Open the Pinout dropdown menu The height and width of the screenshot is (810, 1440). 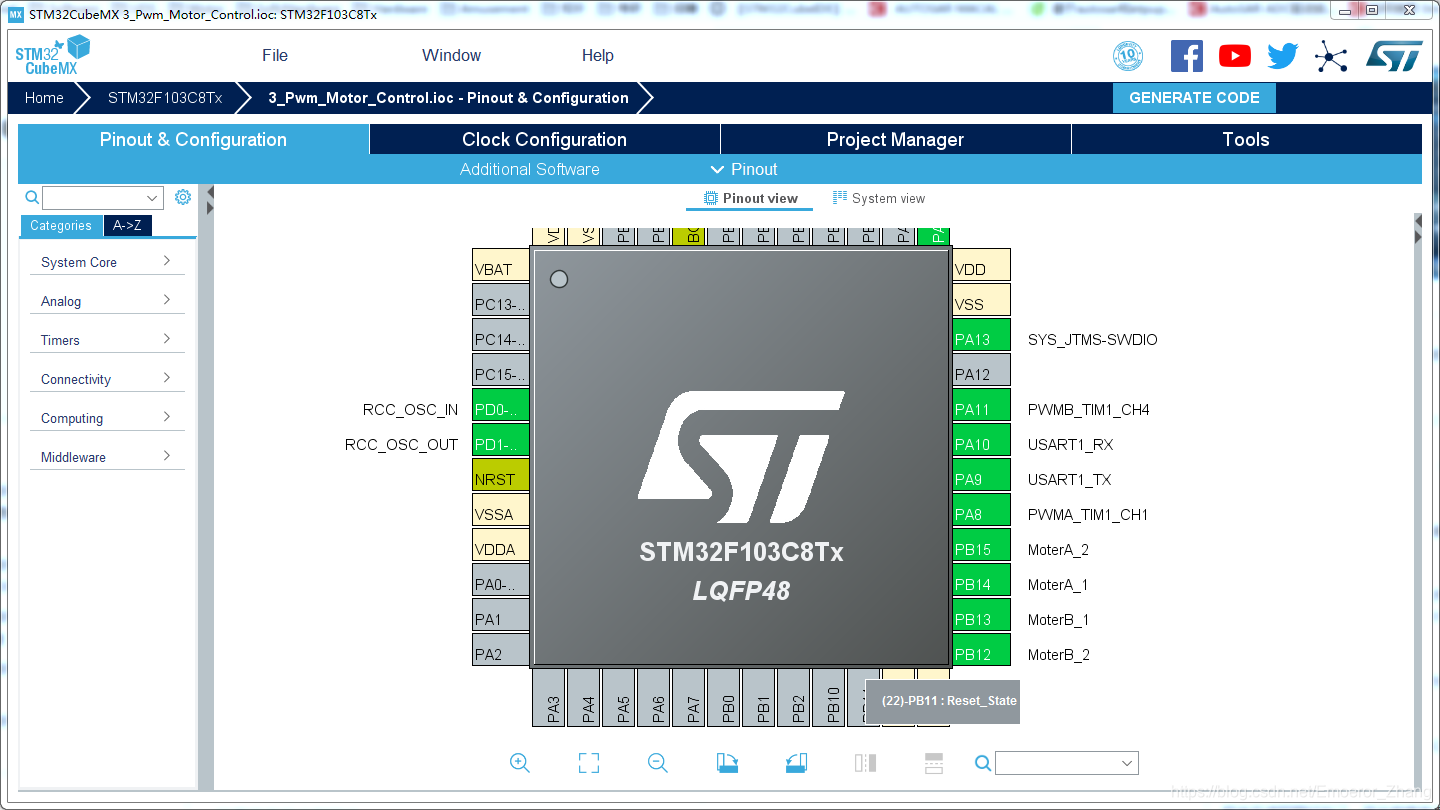pos(745,169)
